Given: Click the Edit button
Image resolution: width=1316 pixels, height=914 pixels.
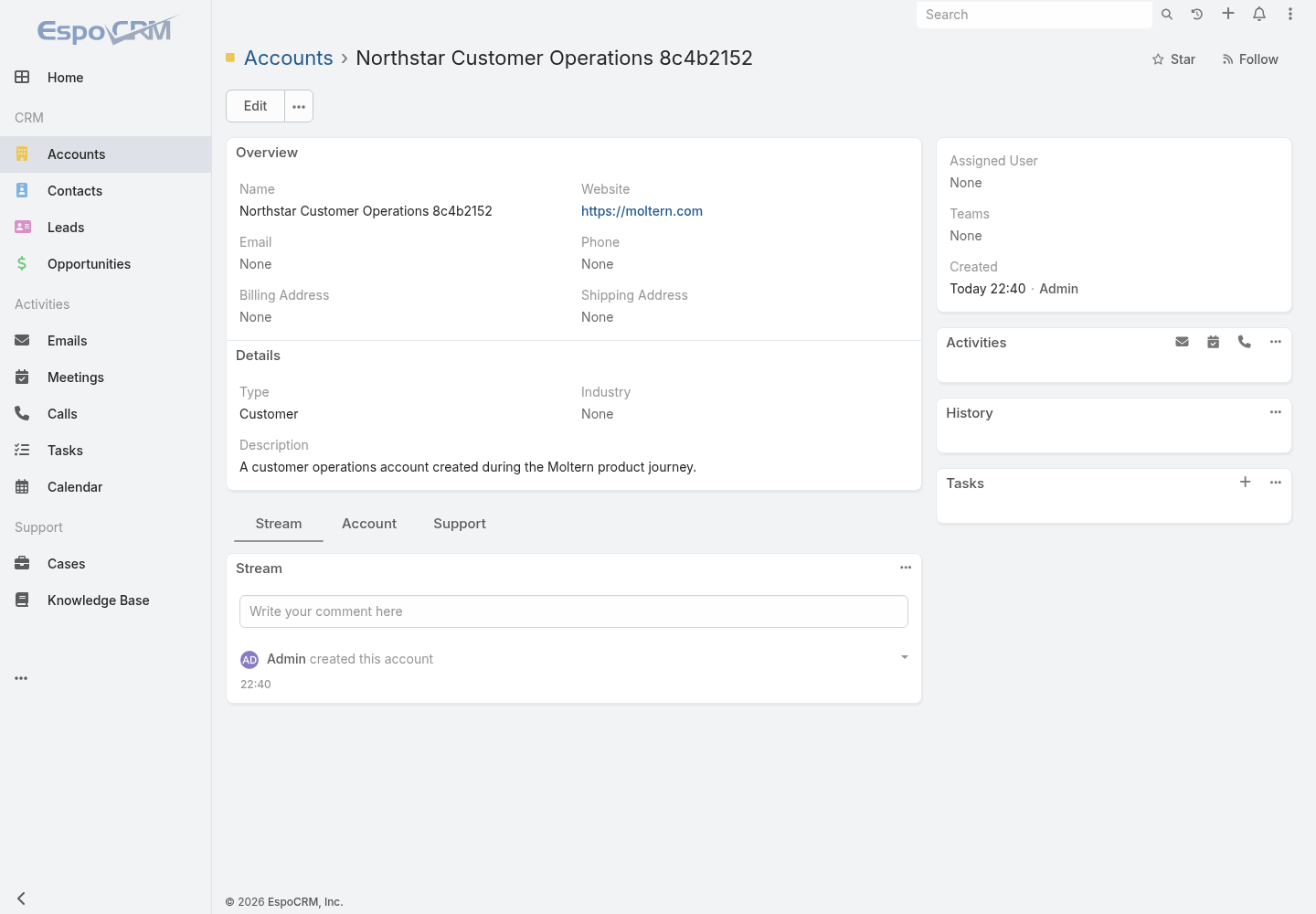Looking at the screenshot, I should tap(256, 106).
